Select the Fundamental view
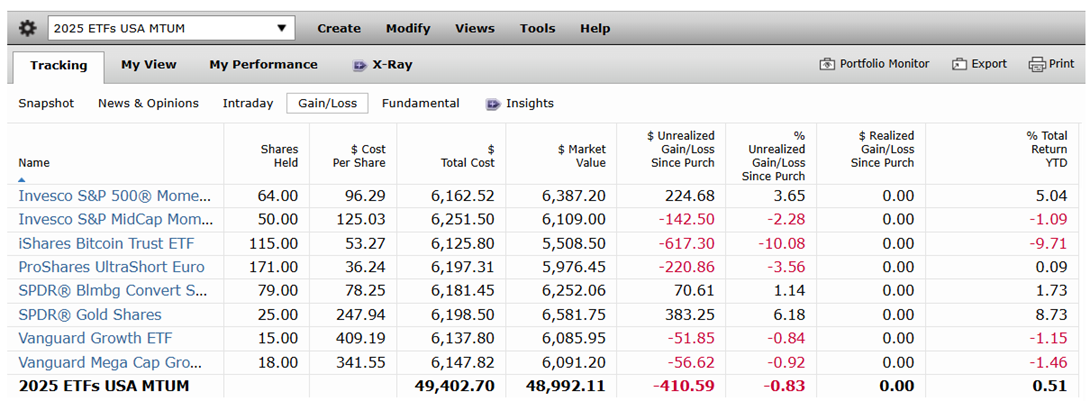Screen dimensions: 1090x401 click(421, 104)
